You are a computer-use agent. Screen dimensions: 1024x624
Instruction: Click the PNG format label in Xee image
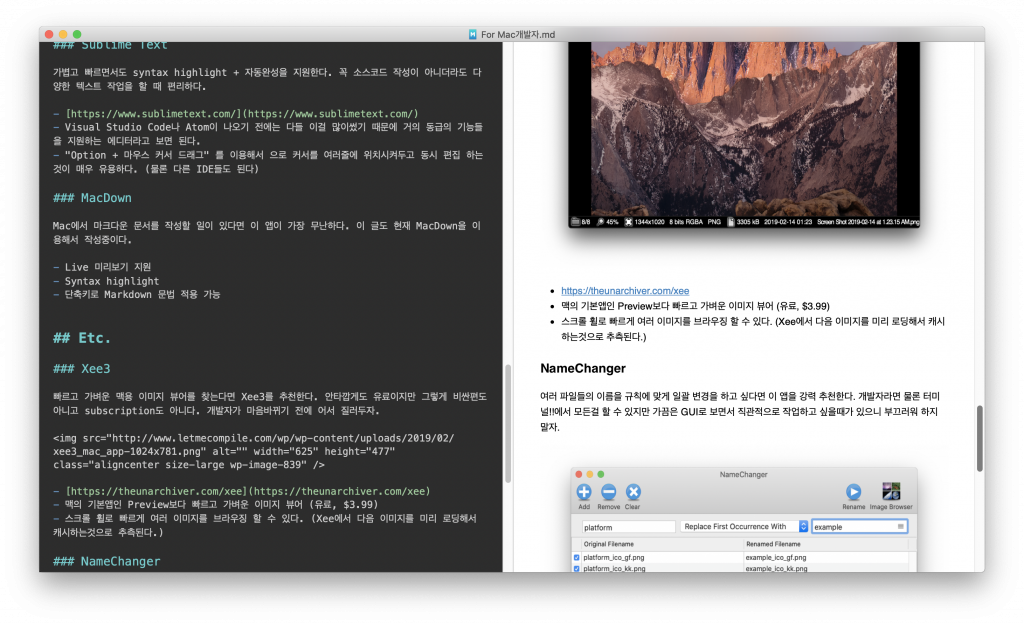[714, 222]
